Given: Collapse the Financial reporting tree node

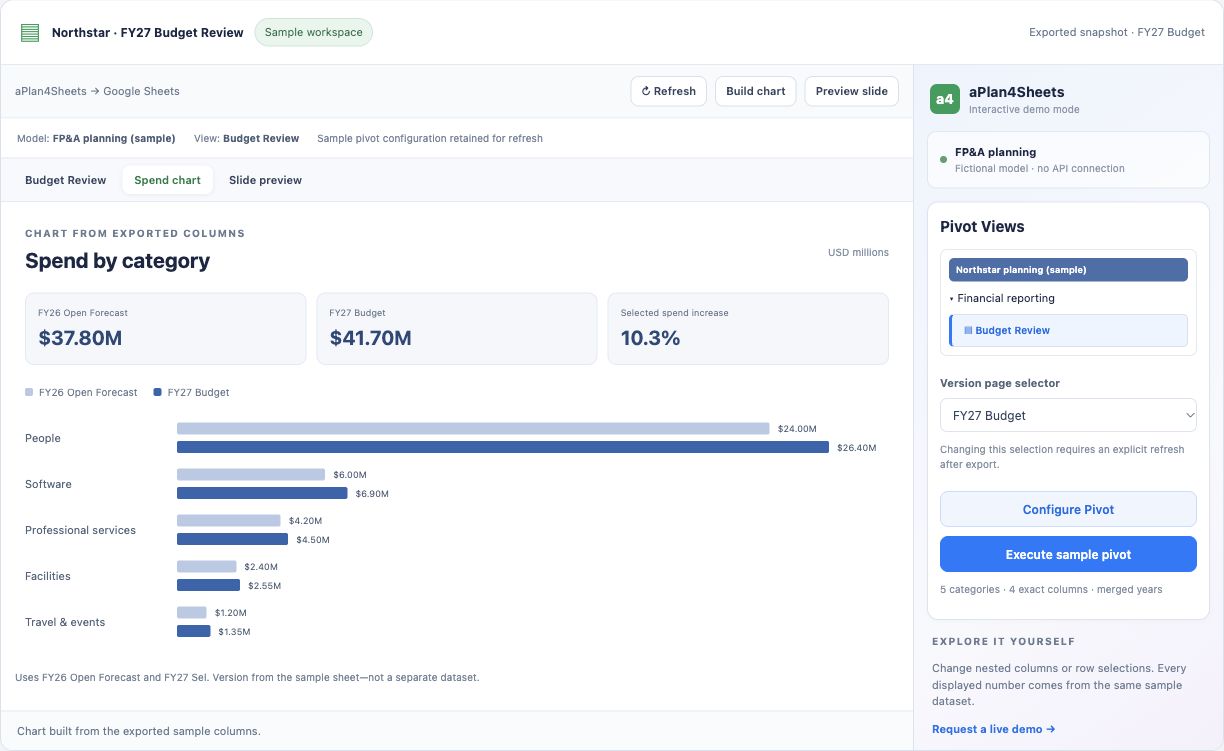Looking at the screenshot, I should click(x=952, y=298).
